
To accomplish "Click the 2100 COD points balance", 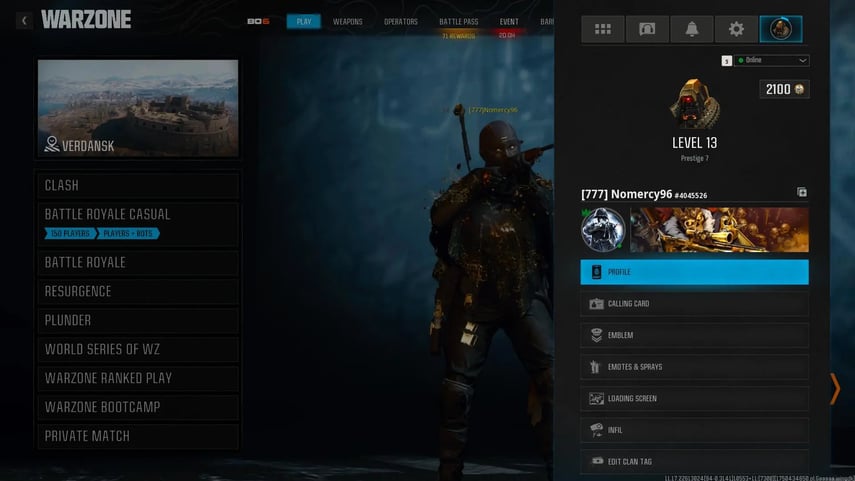I will tap(784, 90).
